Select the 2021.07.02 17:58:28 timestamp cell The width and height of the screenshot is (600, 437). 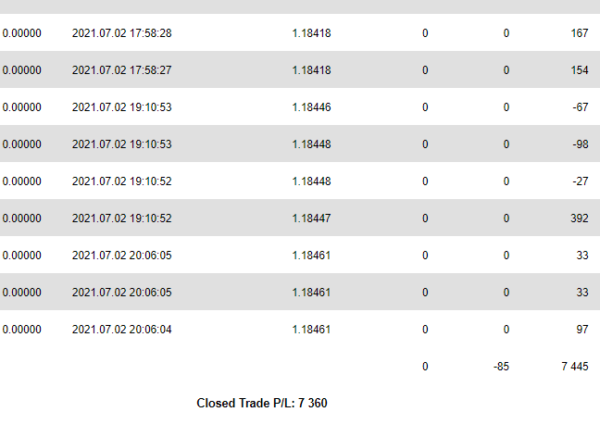click(x=122, y=33)
